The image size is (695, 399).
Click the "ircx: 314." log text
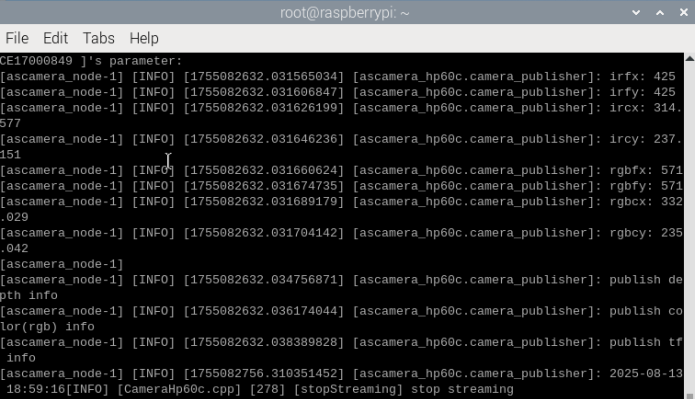(x=646, y=108)
